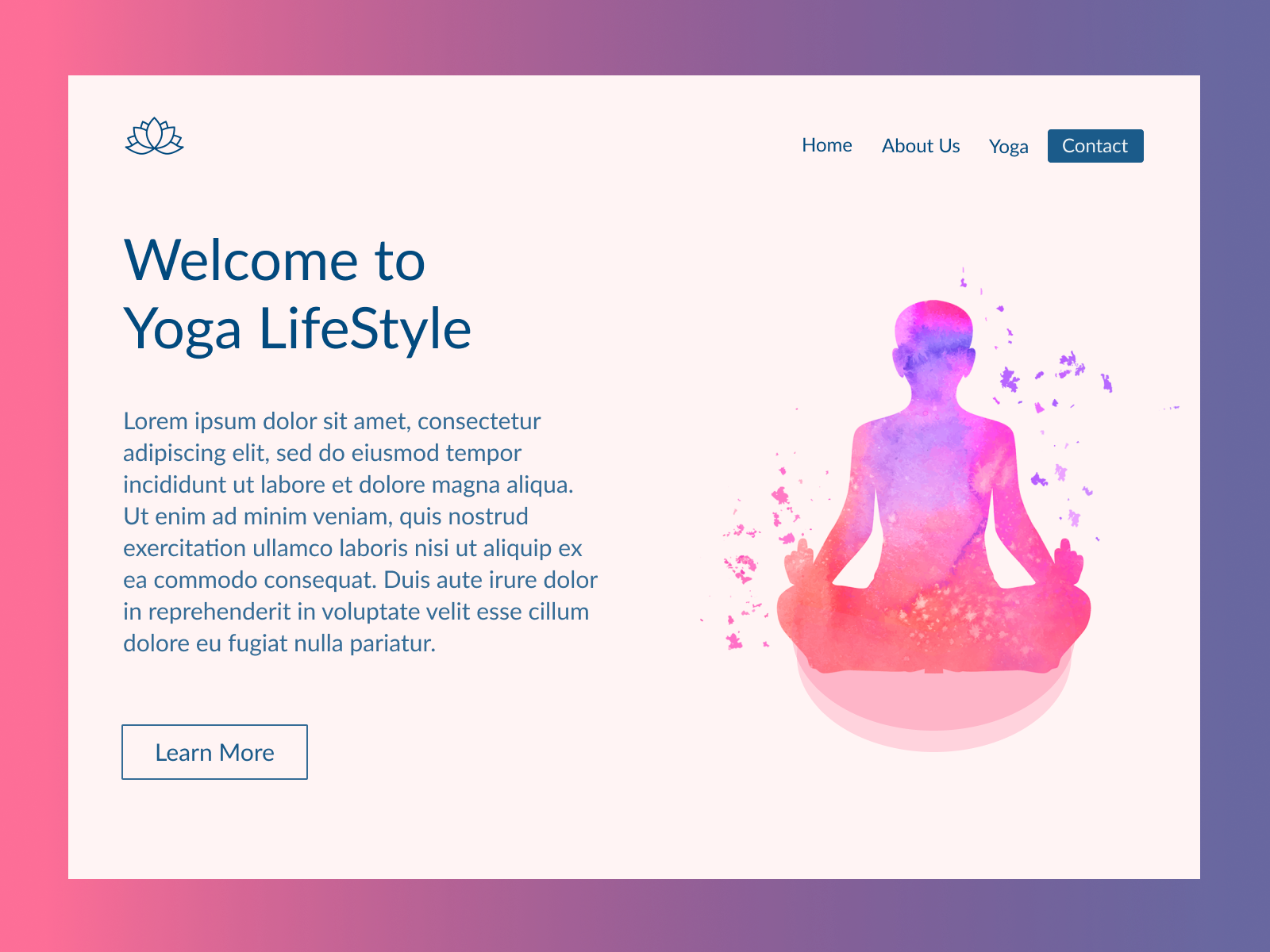
Task: Click the head of the watercolor figure
Action: pyautogui.click(x=933, y=341)
